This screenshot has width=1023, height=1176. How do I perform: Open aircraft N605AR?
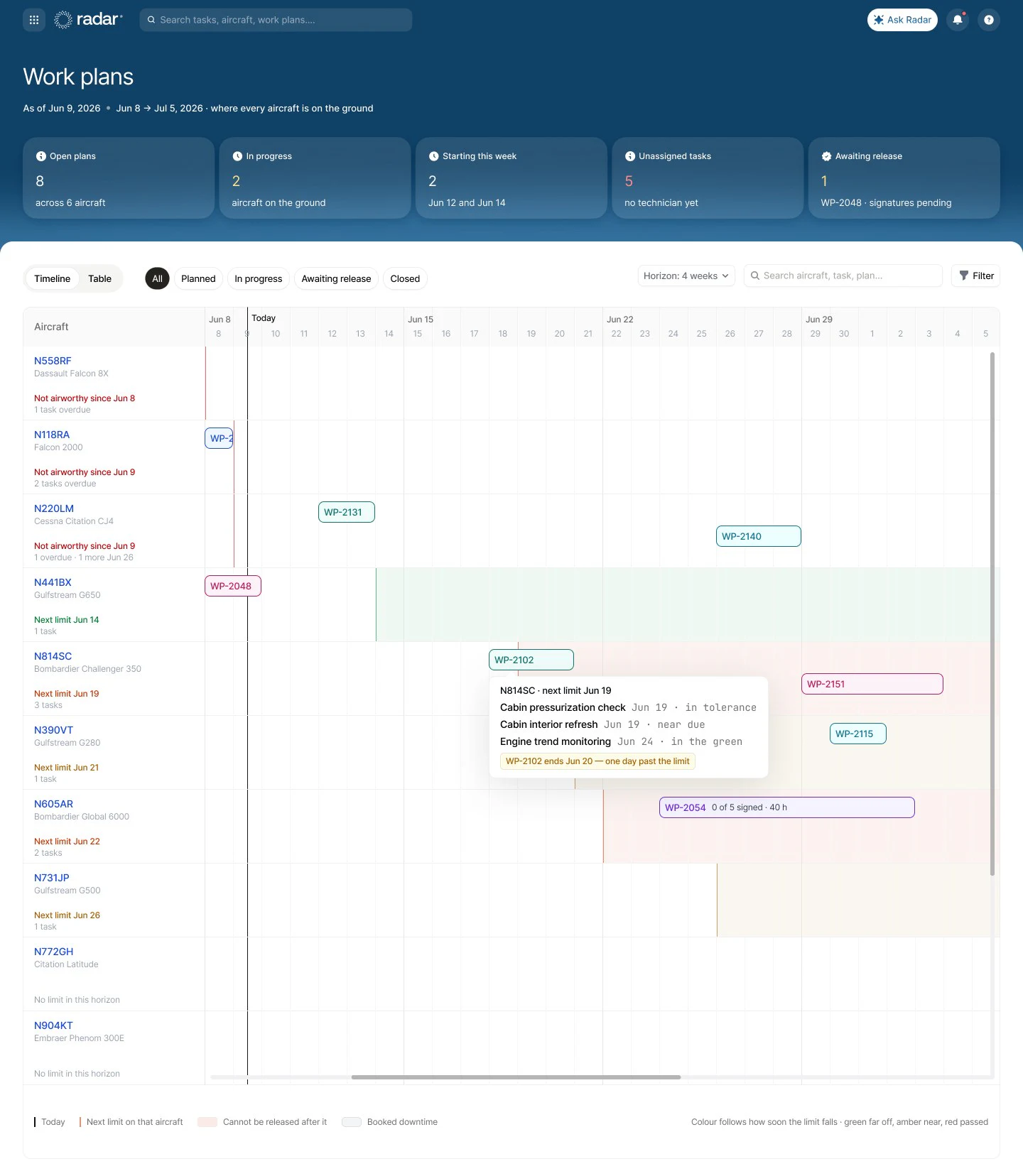pos(53,804)
